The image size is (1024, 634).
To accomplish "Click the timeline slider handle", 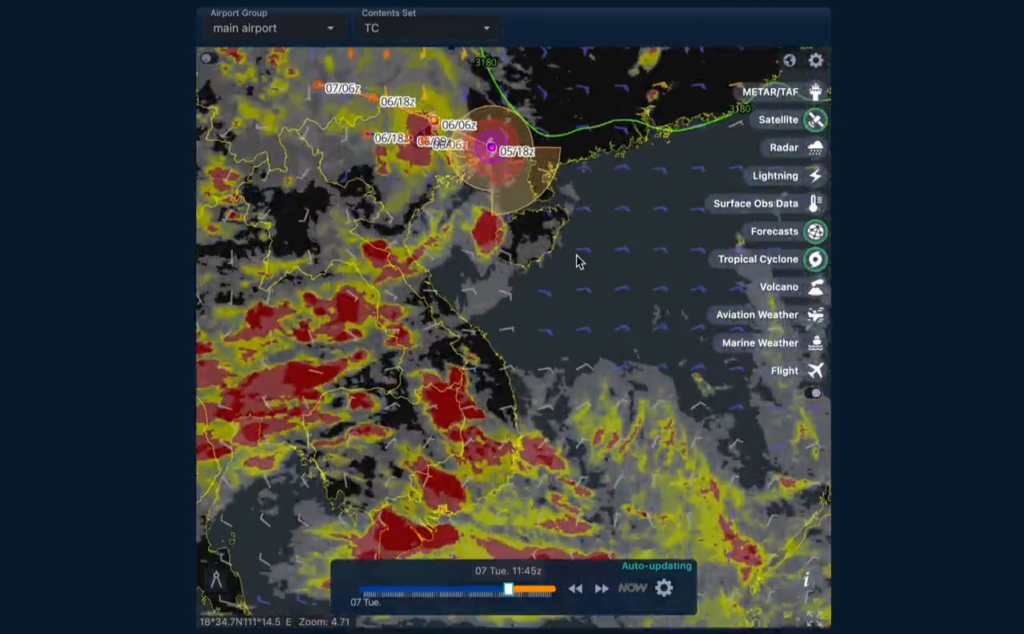I will point(508,589).
